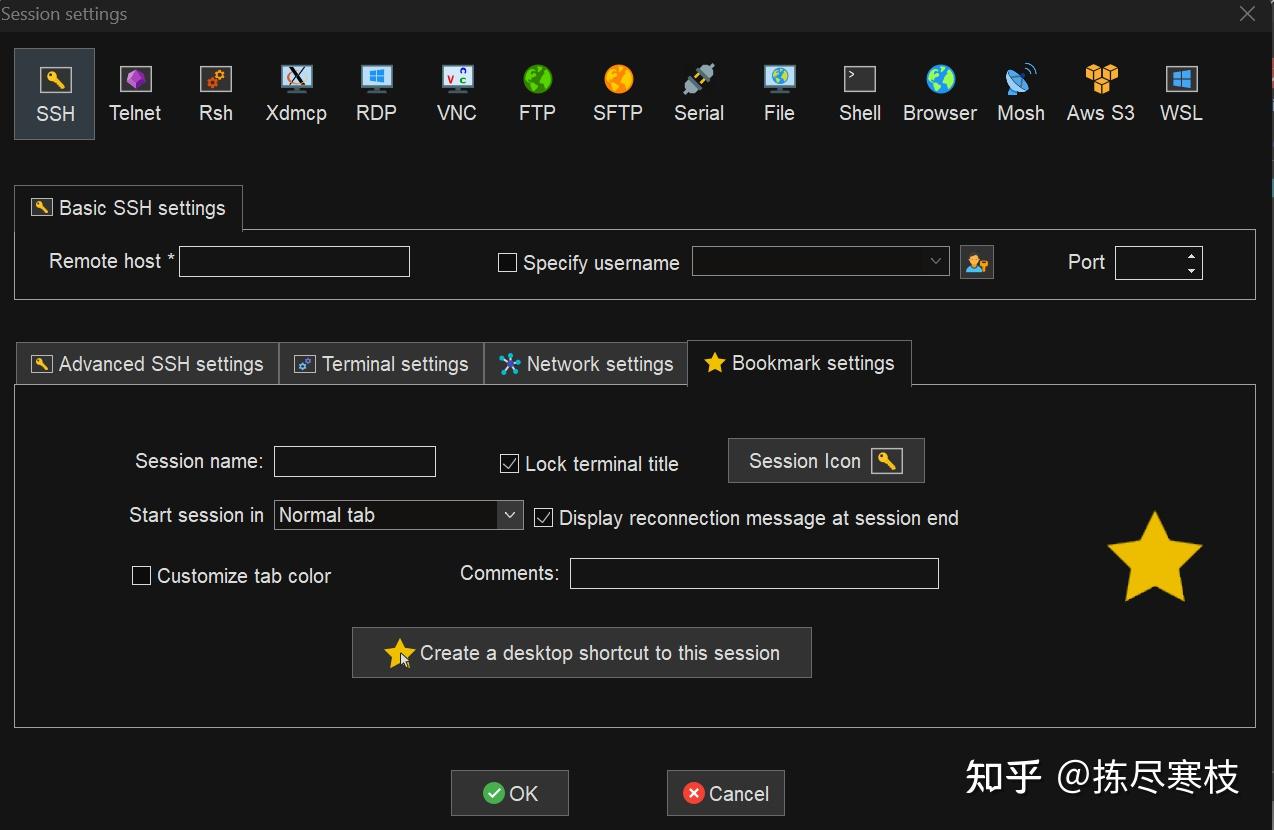The width and height of the screenshot is (1274, 830).
Task: Open the Network settings tab
Action: tap(586, 363)
